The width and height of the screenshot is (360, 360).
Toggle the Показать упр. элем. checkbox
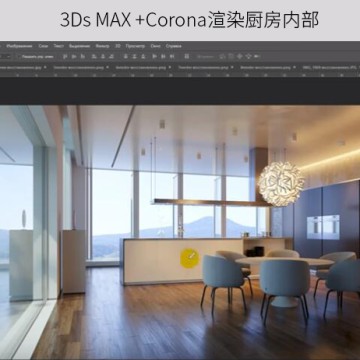point(19,57)
